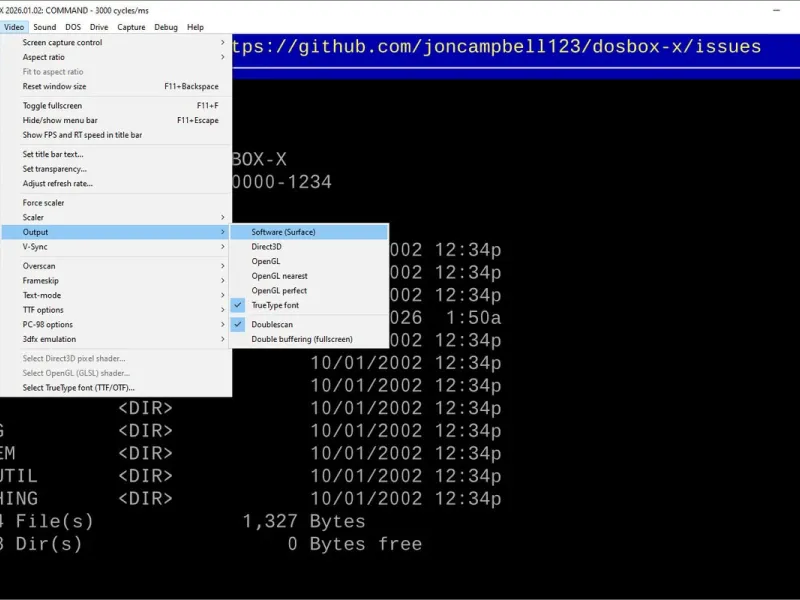The image size is (800, 600).
Task: Minimize the DOSBox-X window
Action: [x=777, y=10]
